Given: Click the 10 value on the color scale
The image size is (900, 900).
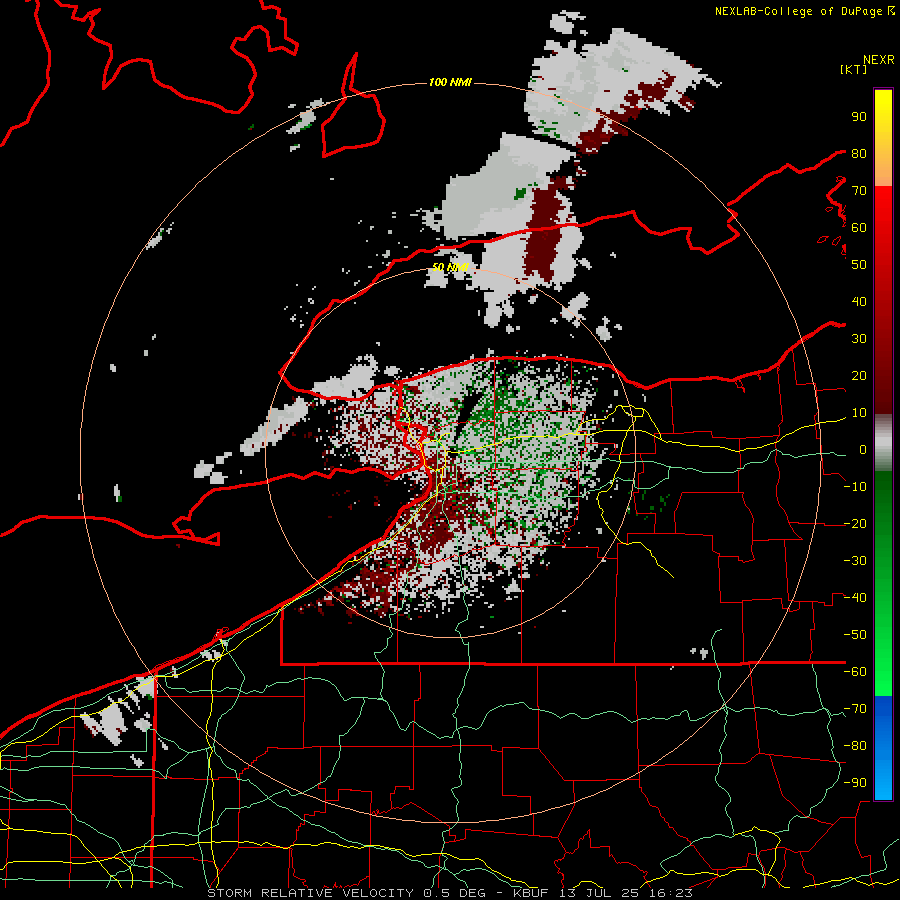Looking at the screenshot, I should coord(859,412).
